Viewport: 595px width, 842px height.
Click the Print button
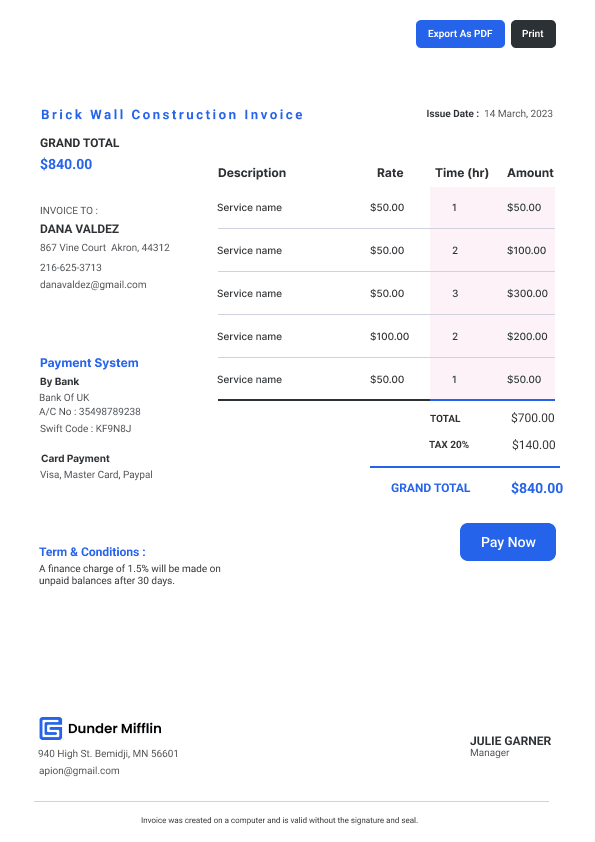pos(533,34)
